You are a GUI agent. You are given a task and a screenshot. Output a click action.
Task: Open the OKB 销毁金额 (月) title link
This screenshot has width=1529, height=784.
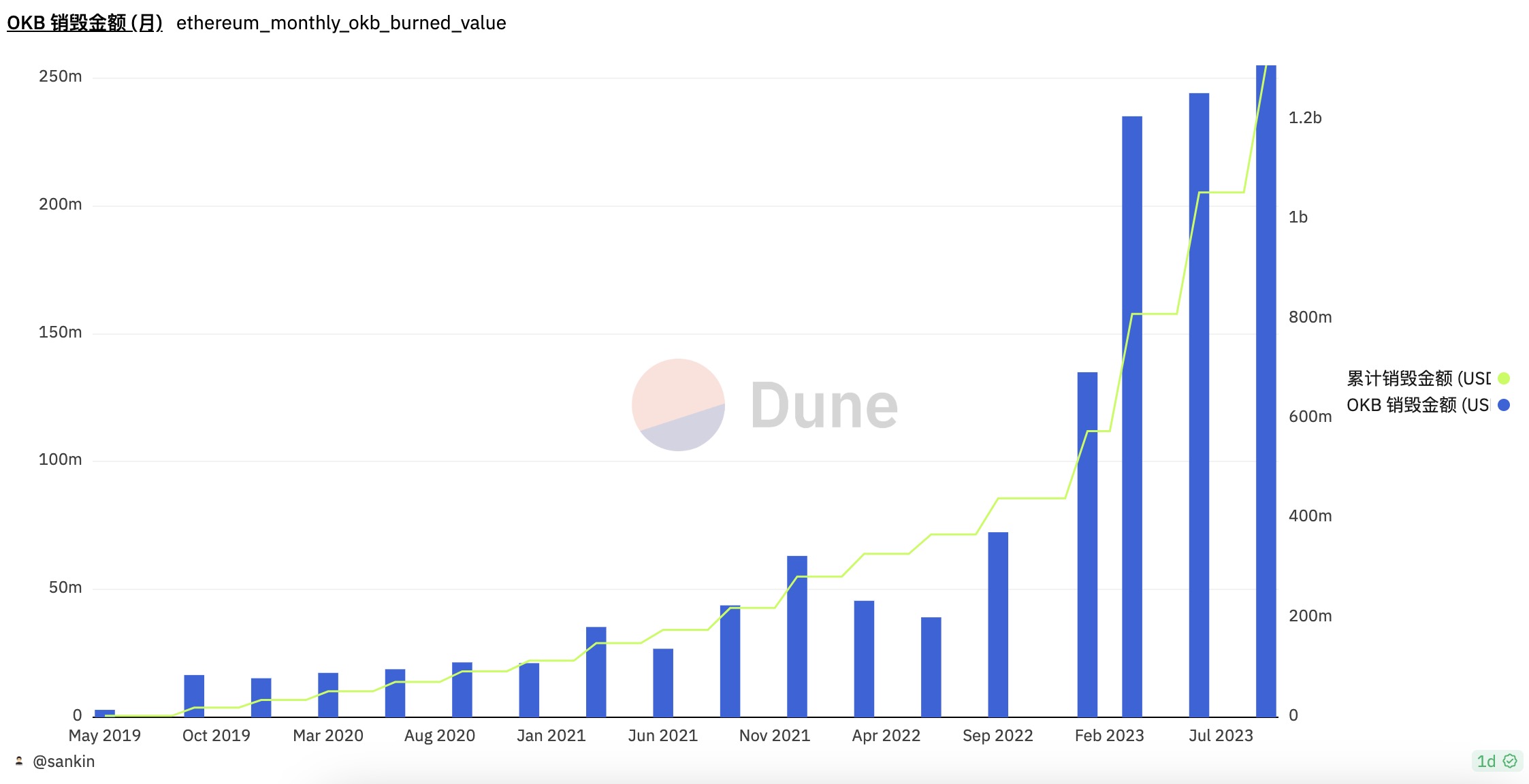pos(84,22)
